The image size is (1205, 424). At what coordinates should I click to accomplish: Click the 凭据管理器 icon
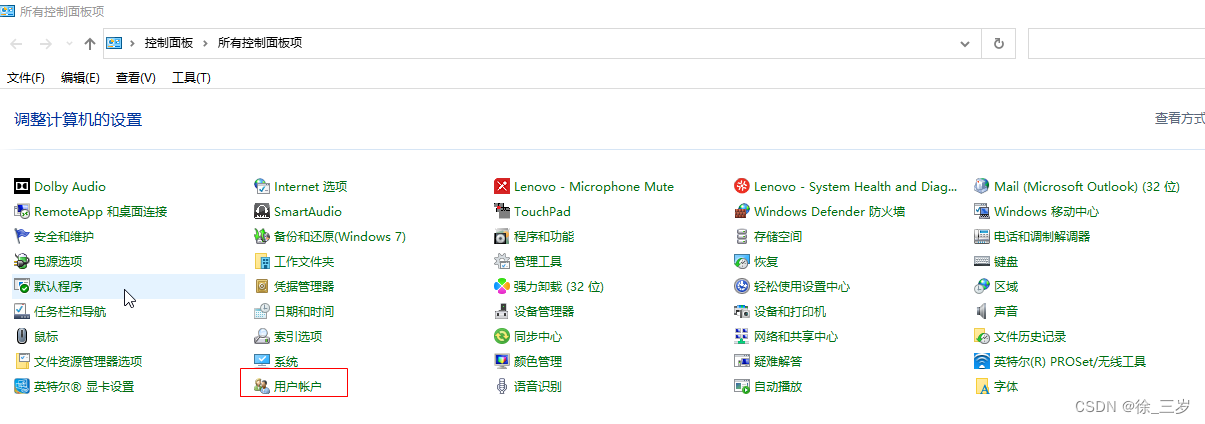click(262, 286)
